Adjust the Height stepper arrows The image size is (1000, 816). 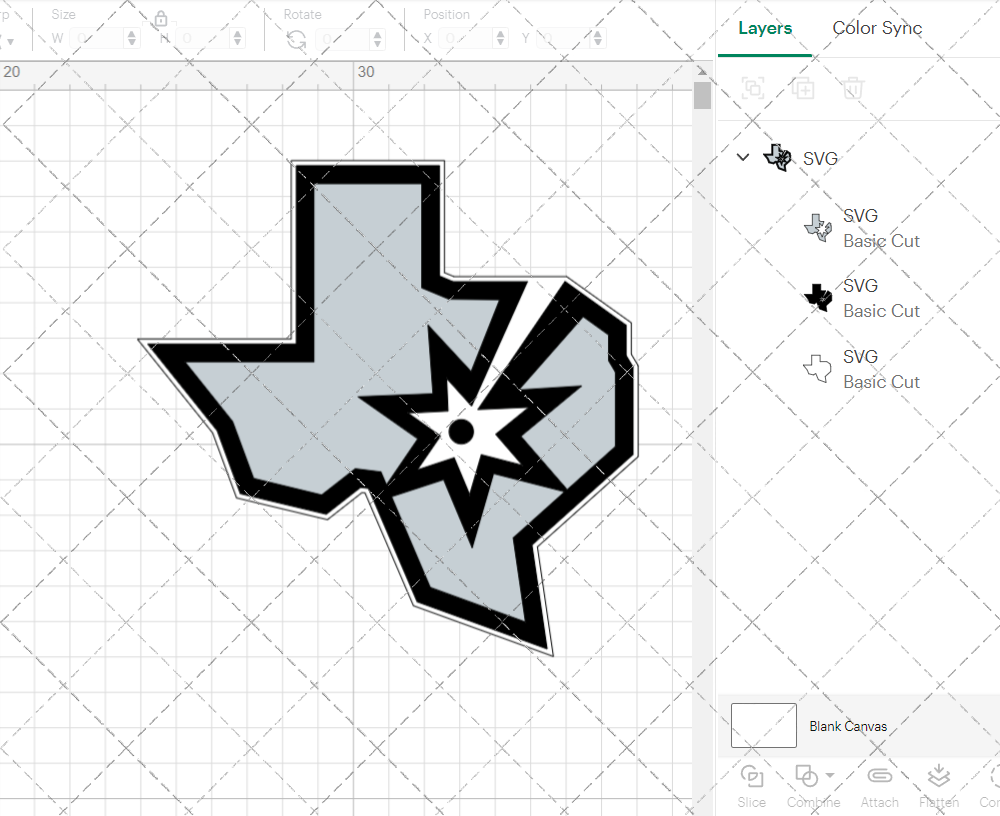coord(237,38)
